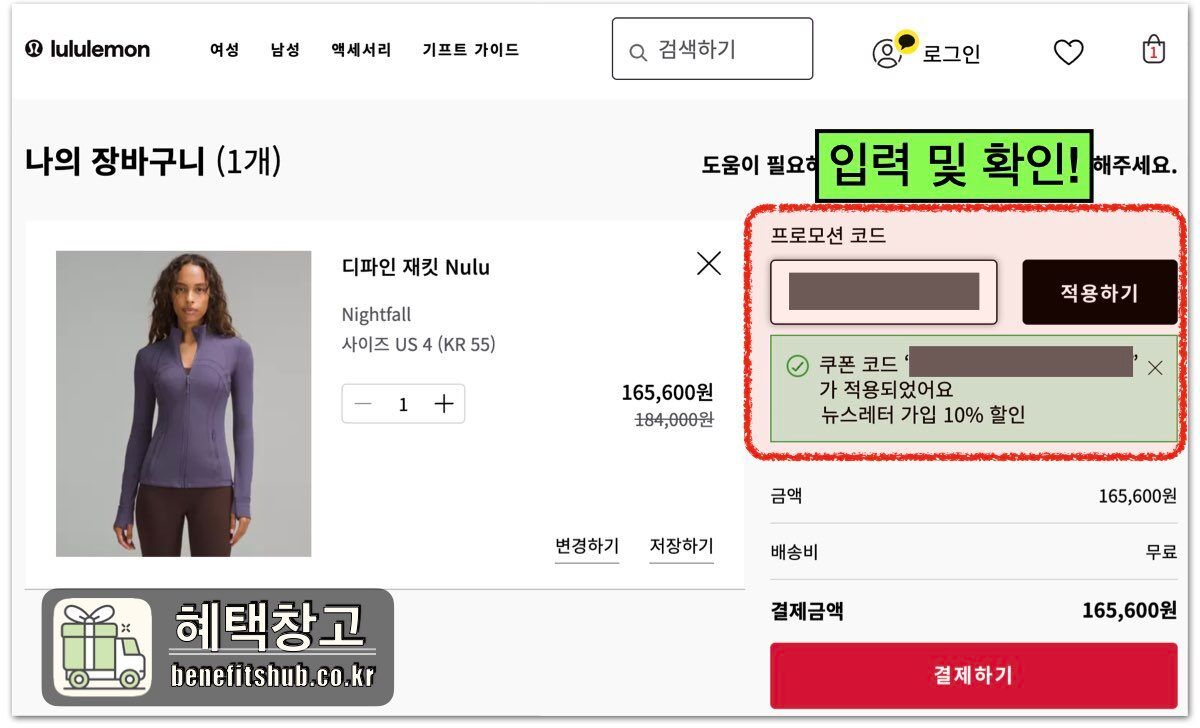Click the lululemon logo
This screenshot has width=1200, height=728.
[x=87, y=49]
